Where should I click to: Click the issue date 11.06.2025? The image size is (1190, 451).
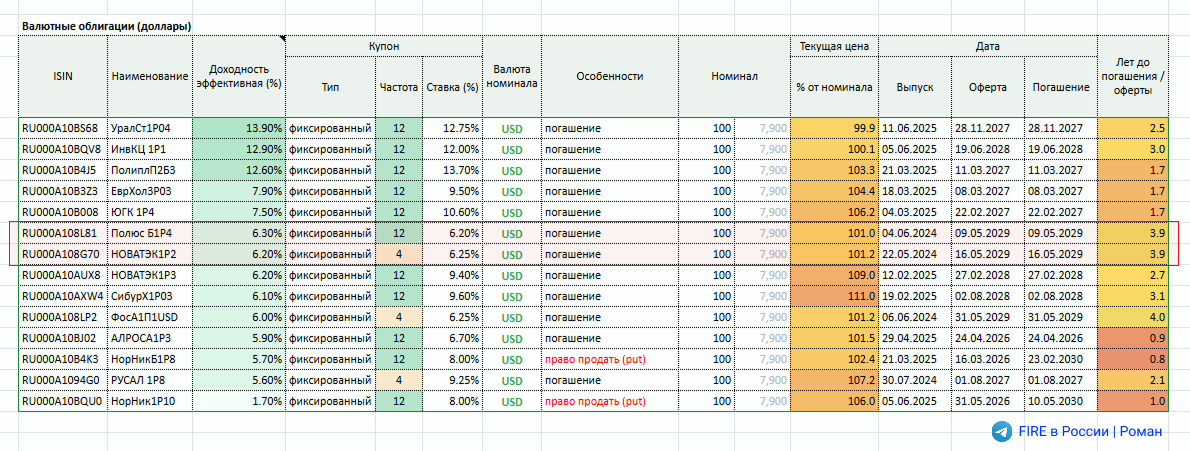(x=915, y=128)
